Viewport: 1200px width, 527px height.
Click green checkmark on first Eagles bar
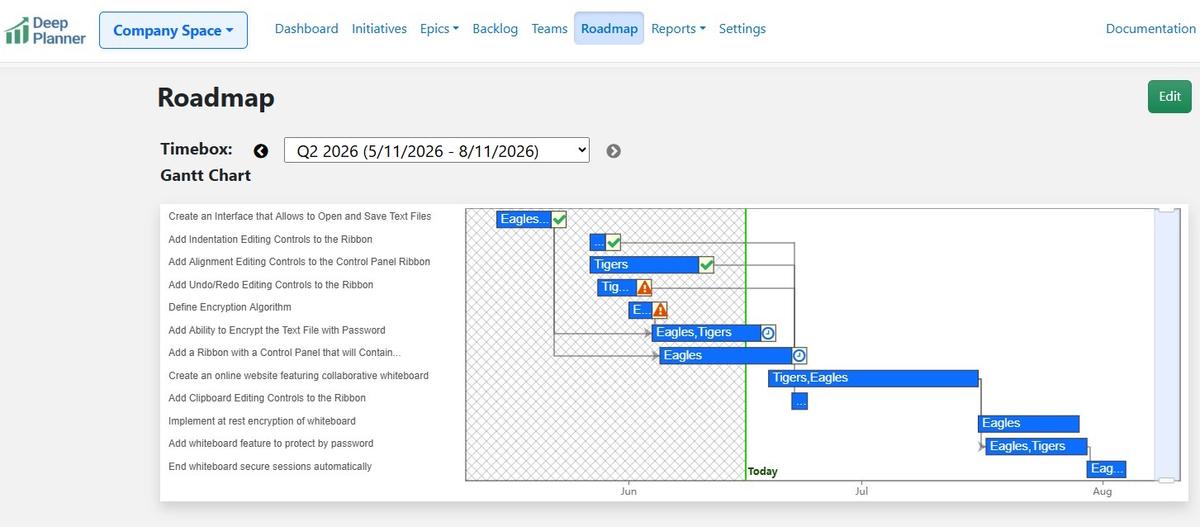[x=559, y=219]
